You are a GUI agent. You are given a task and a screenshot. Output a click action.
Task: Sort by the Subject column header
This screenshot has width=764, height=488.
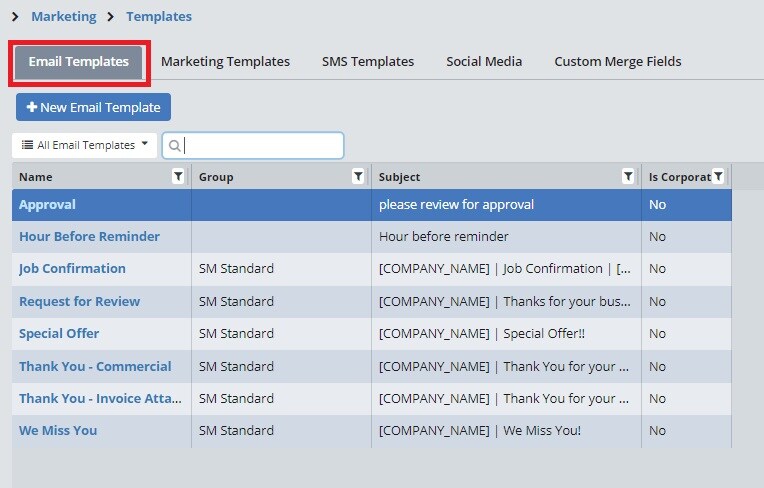400,177
